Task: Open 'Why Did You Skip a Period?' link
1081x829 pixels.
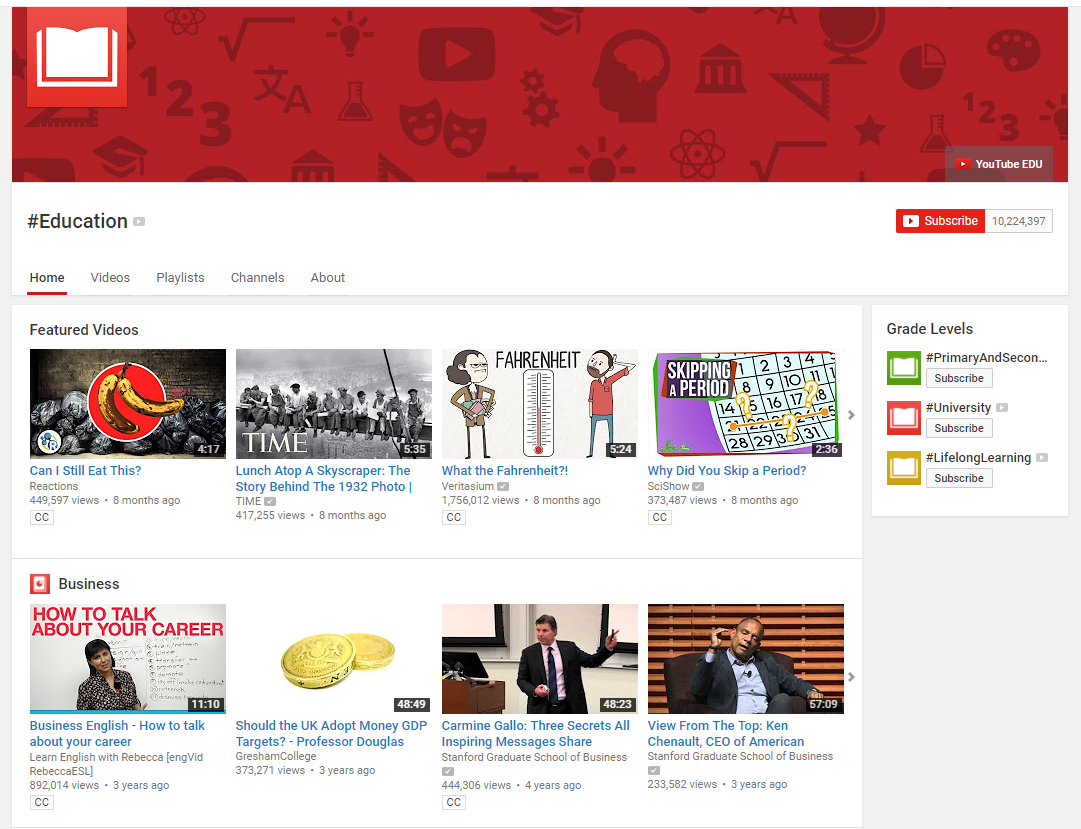Action: (727, 470)
